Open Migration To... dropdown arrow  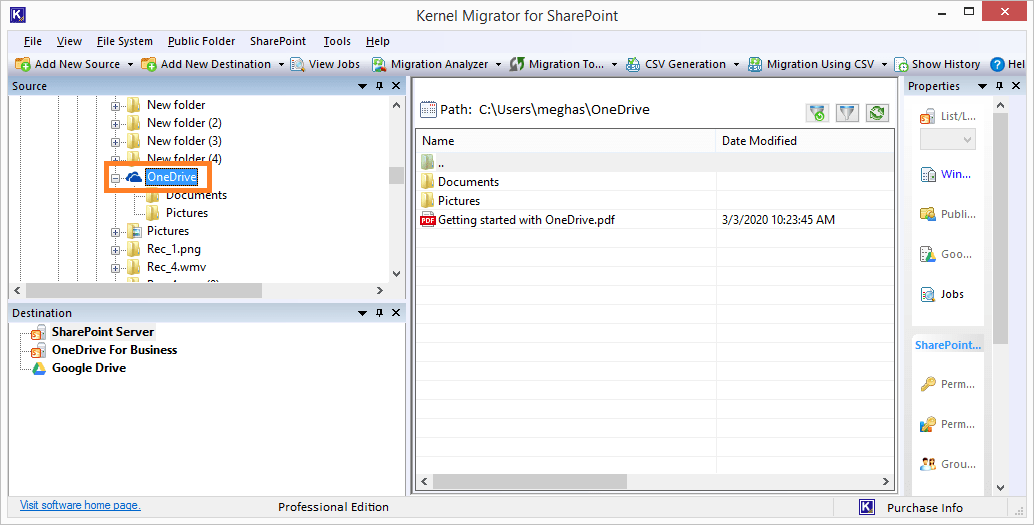point(615,65)
